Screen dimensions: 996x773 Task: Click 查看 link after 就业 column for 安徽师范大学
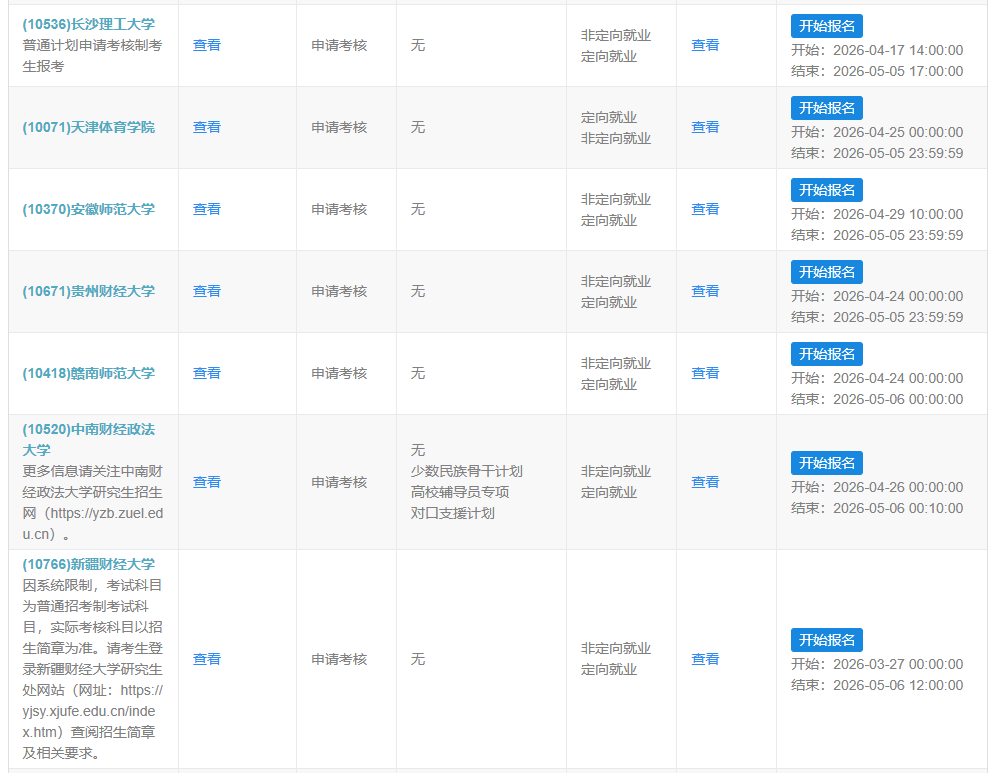705,209
